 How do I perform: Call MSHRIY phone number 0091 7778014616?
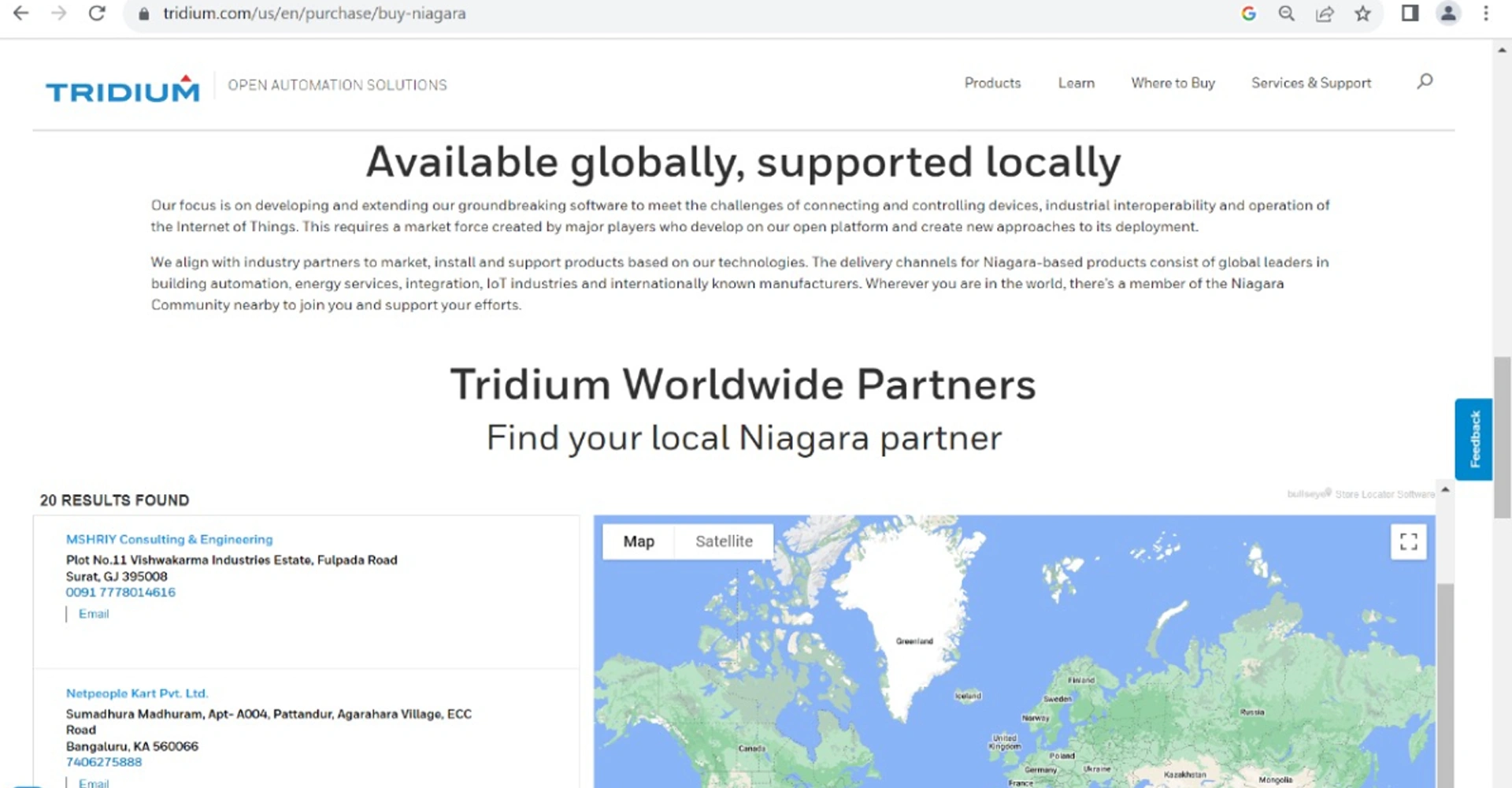point(120,593)
